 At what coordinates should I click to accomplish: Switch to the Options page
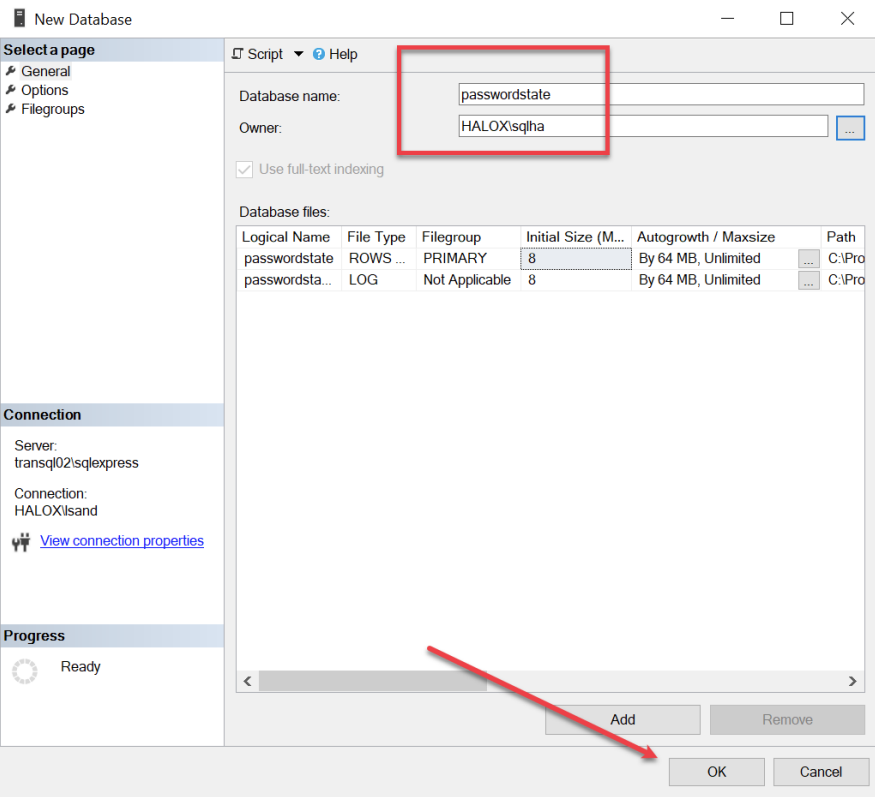coord(45,90)
